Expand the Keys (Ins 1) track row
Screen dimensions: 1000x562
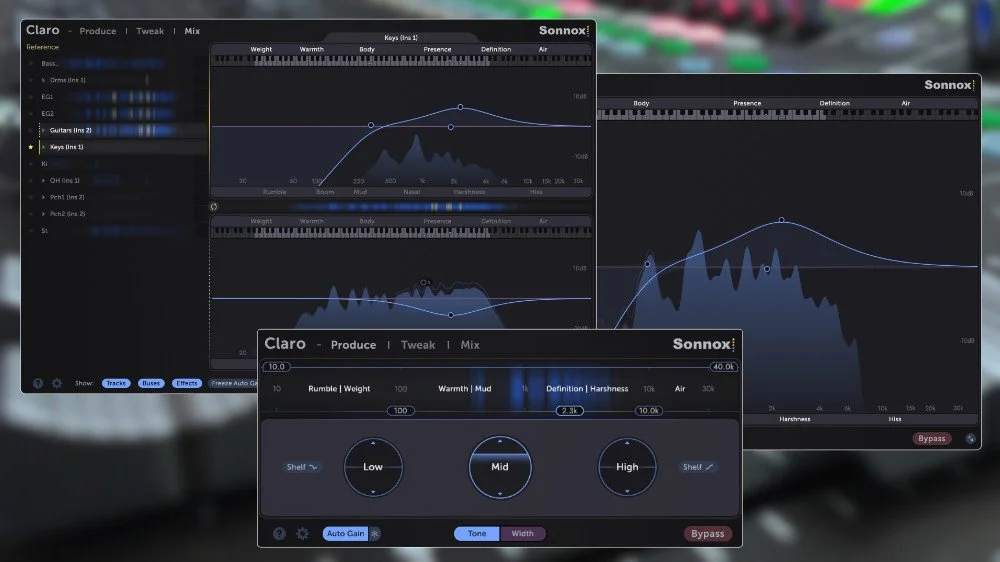pos(43,147)
